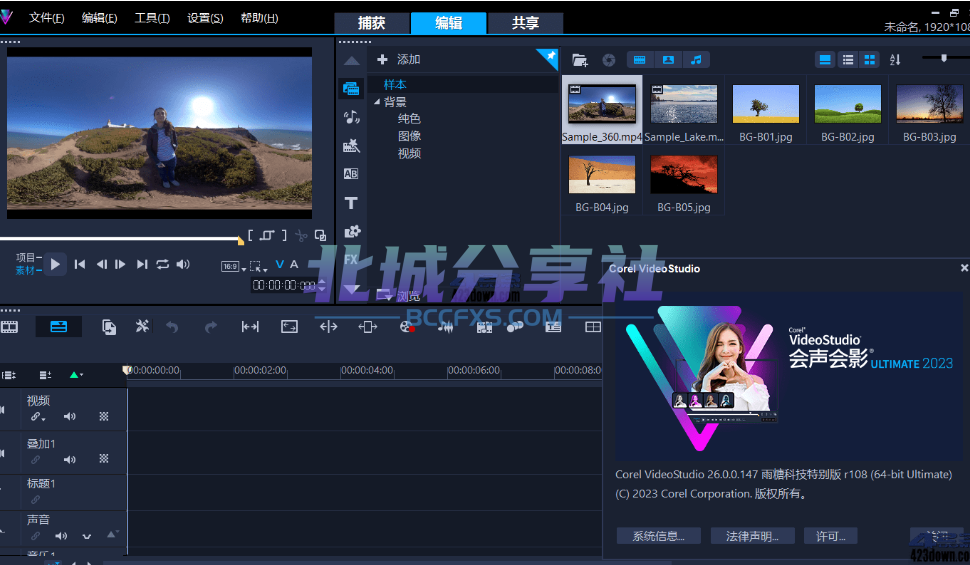970x565 pixels.
Task: Switch to the 共享 tab
Action: click(x=525, y=23)
